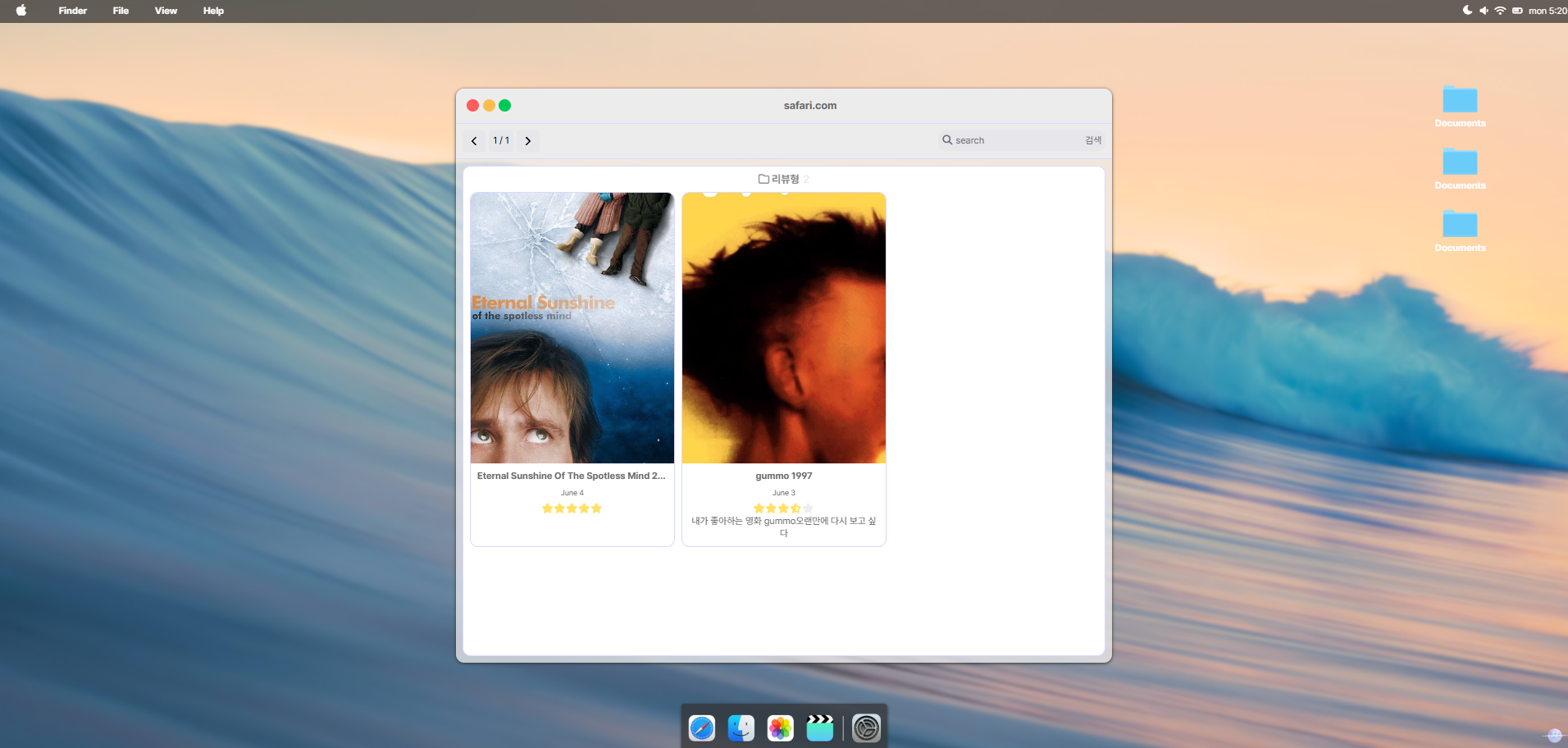This screenshot has height=748, width=1568.
Task: Go forward with the right arrow
Action: pos(528,141)
